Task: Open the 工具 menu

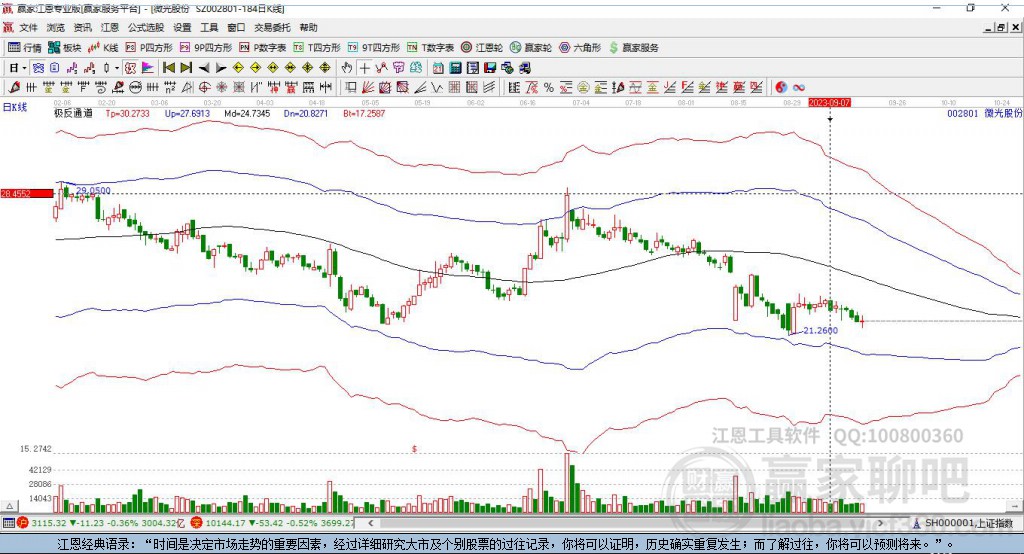Action: point(209,27)
